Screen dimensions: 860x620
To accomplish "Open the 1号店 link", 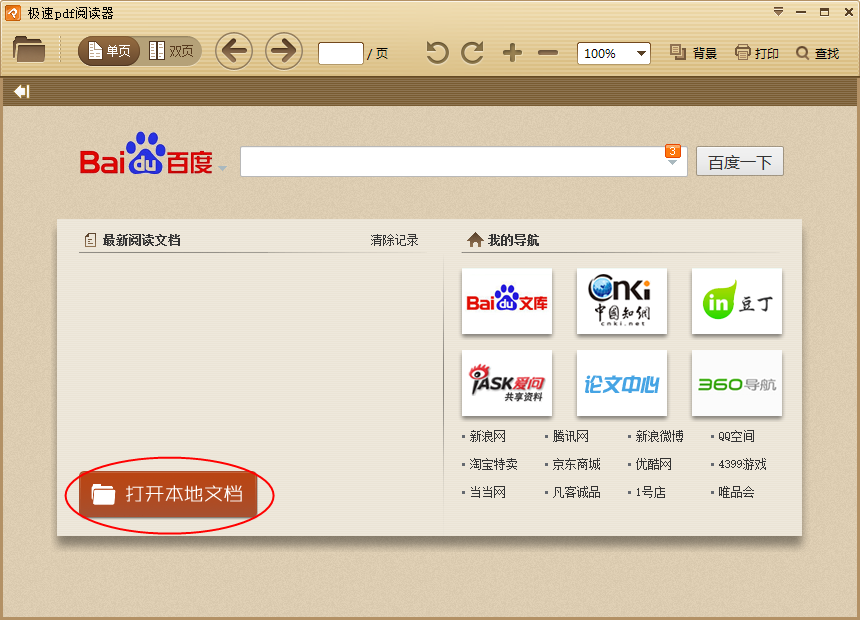I will (650, 492).
